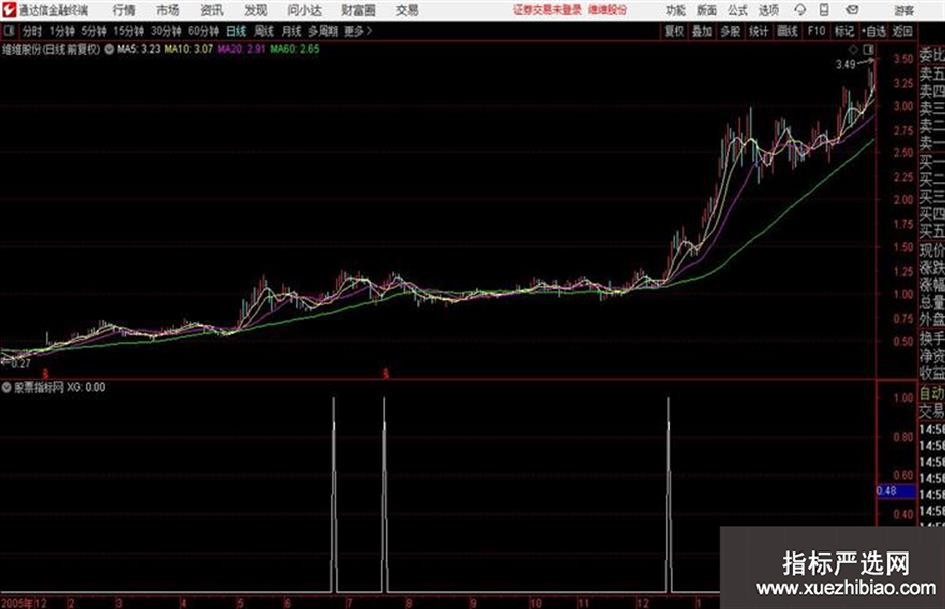Viewport: 945px width, 609px height.
Task: Open the 公式 menu
Action: [738, 10]
